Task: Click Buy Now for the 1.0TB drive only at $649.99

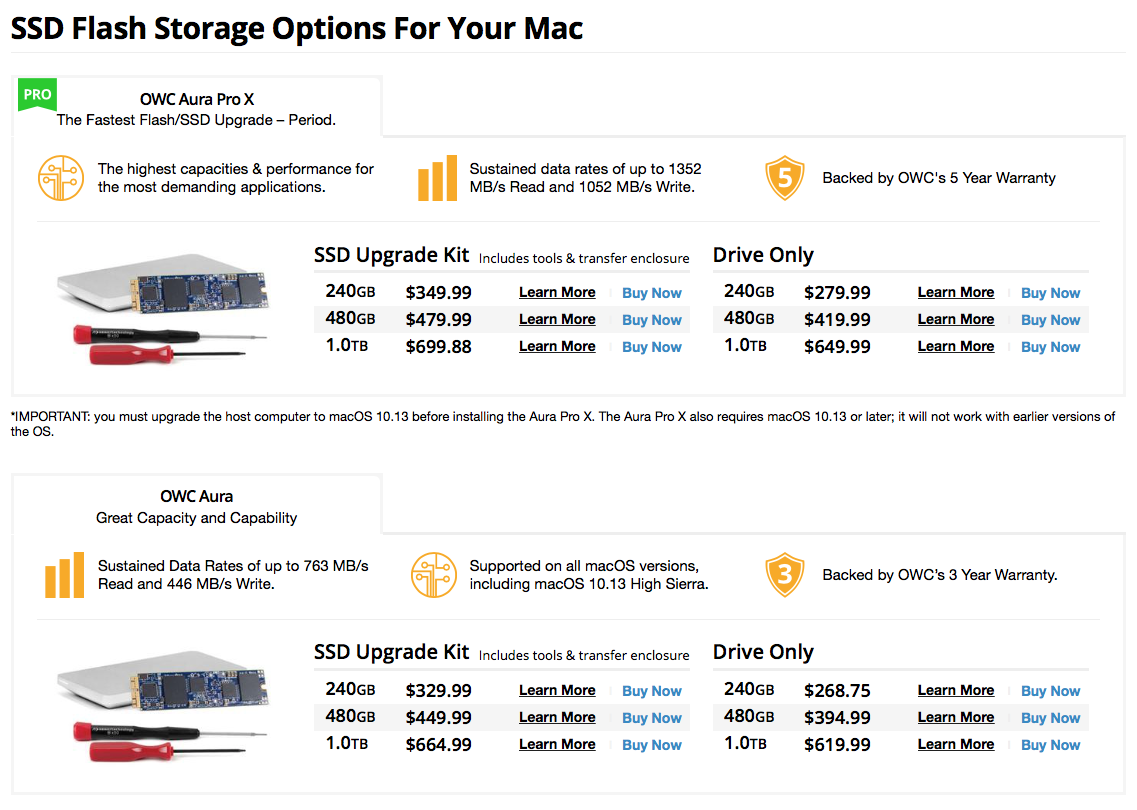Action: pyautogui.click(x=1051, y=347)
